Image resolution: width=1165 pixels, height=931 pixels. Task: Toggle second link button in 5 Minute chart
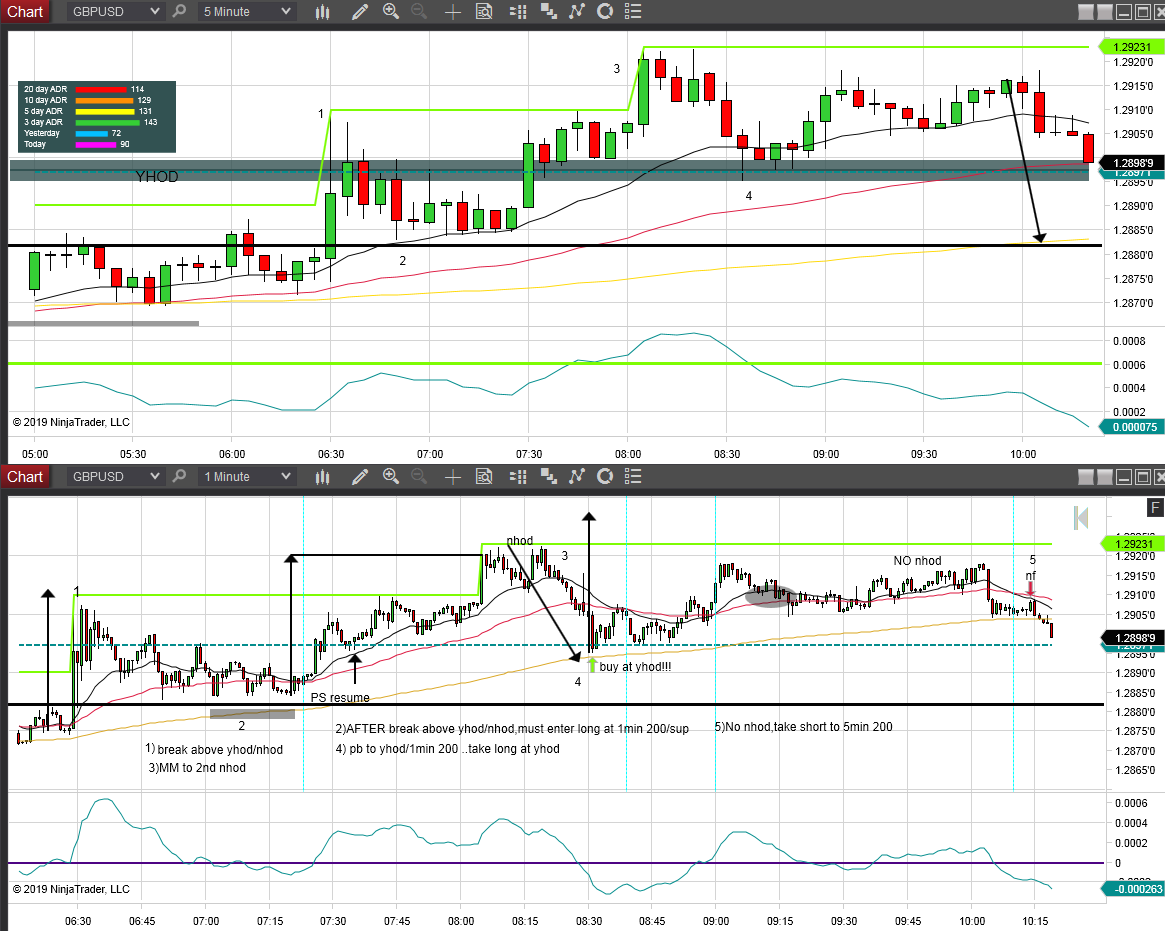point(1104,11)
